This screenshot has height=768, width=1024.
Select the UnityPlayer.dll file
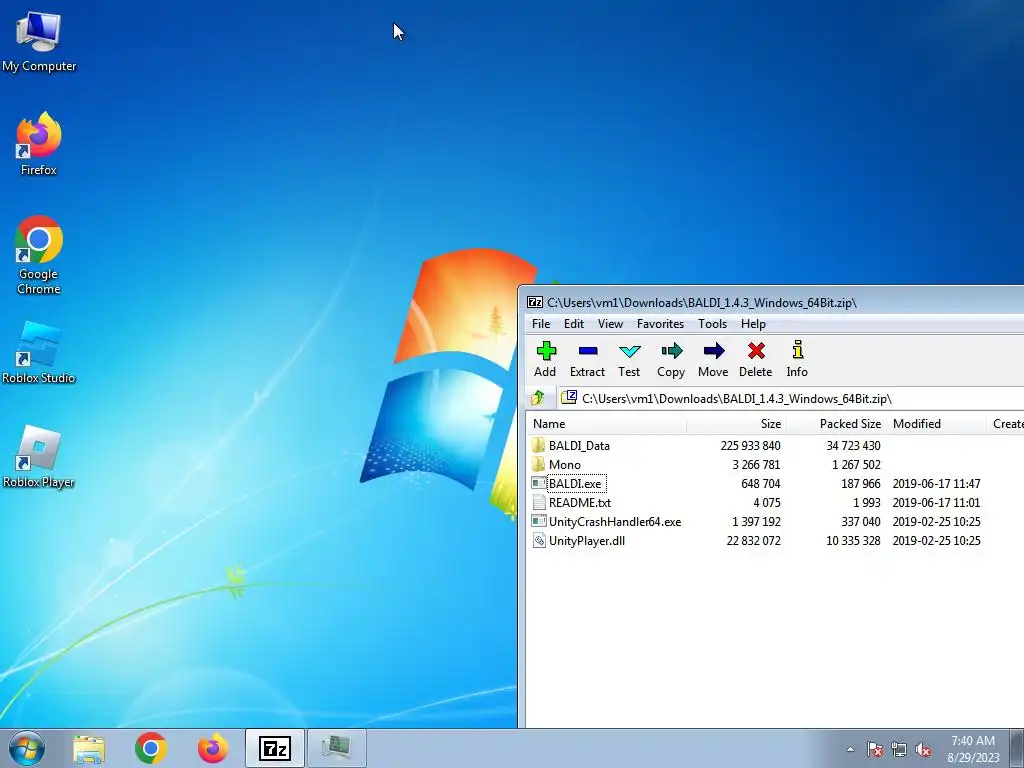pyautogui.click(x=586, y=541)
